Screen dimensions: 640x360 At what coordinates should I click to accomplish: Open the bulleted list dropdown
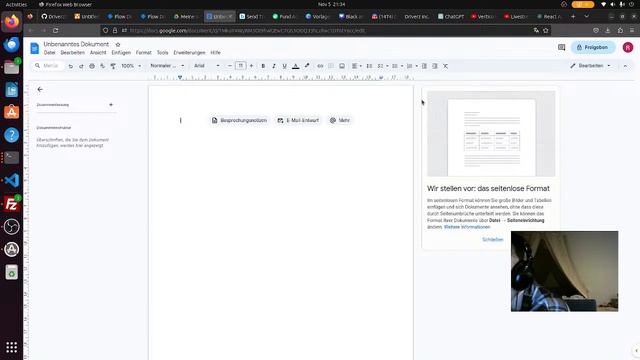tap(397, 66)
